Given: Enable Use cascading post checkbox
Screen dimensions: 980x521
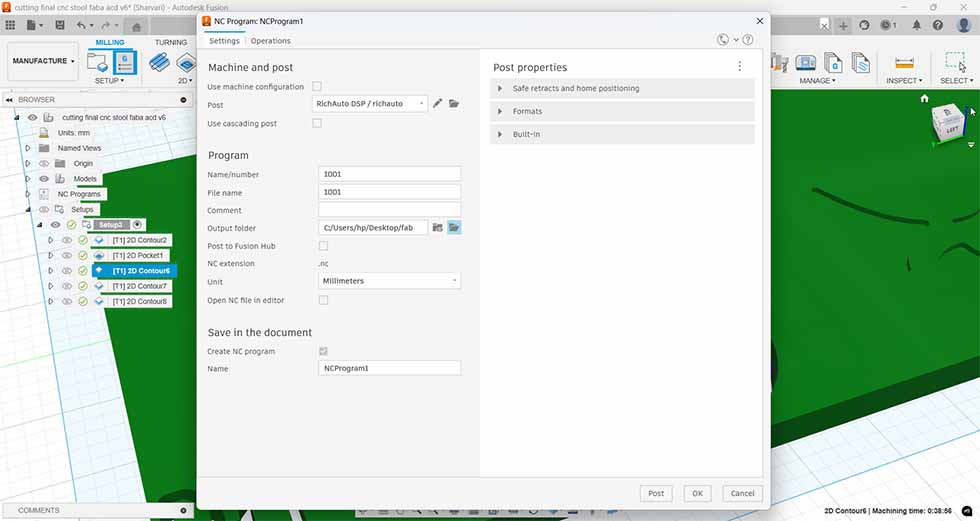Looking at the screenshot, I should [317, 123].
